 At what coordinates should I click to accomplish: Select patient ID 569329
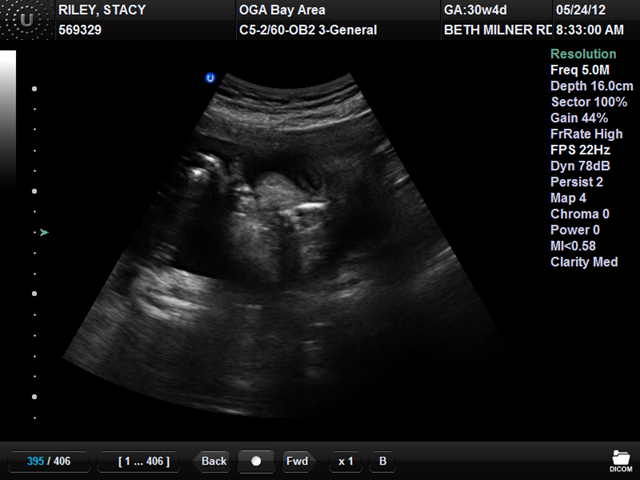[x=80, y=30]
